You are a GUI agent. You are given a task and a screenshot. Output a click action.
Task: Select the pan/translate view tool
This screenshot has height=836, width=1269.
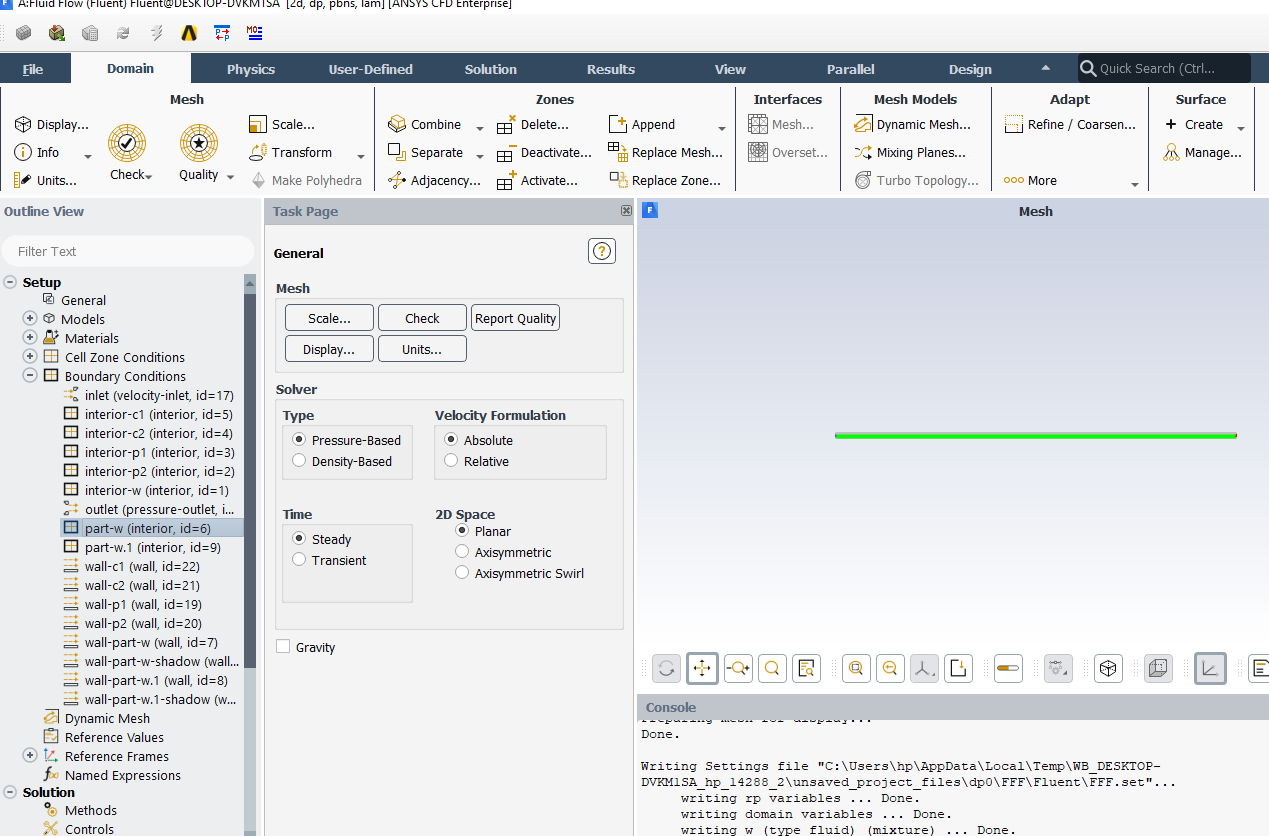(x=702, y=668)
